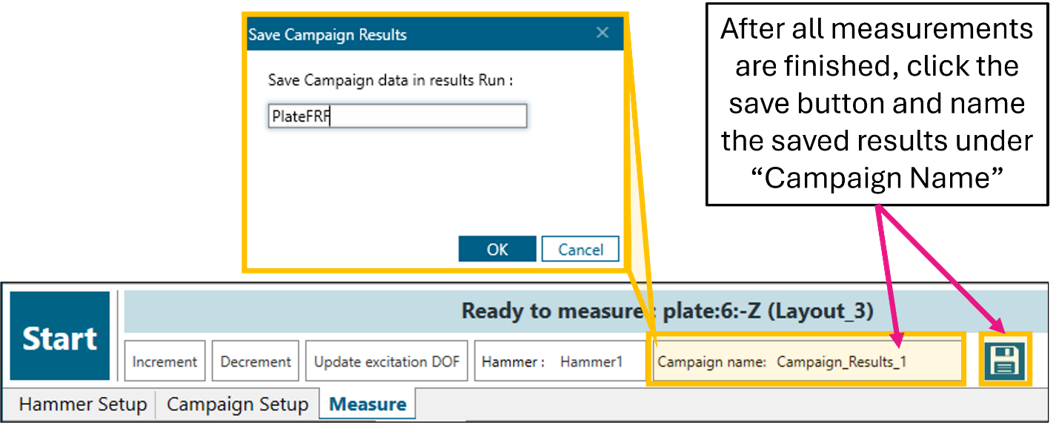The image size is (1052, 423).
Task: Confirm saving with the OK button
Action: click(x=497, y=249)
